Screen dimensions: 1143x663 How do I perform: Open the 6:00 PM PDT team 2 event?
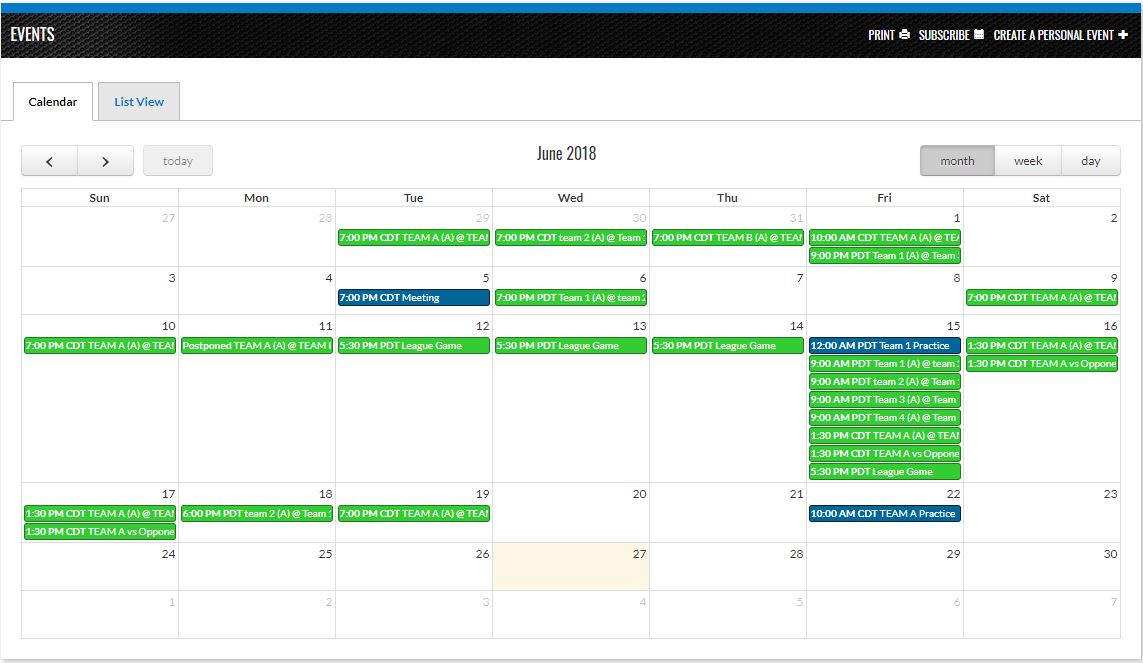click(x=256, y=514)
